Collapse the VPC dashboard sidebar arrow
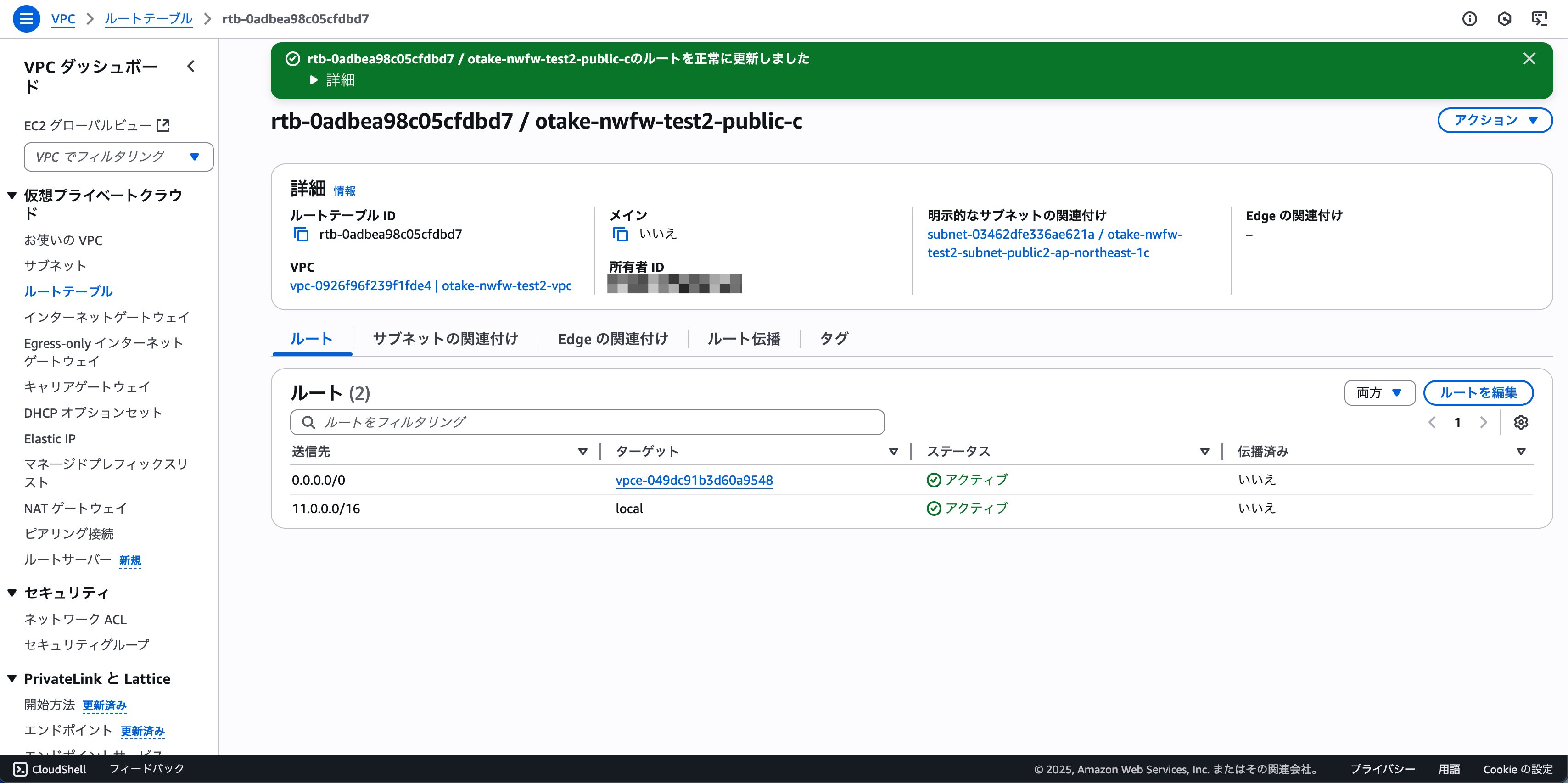Image resolution: width=1568 pixels, height=783 pixels. point(191,67)
